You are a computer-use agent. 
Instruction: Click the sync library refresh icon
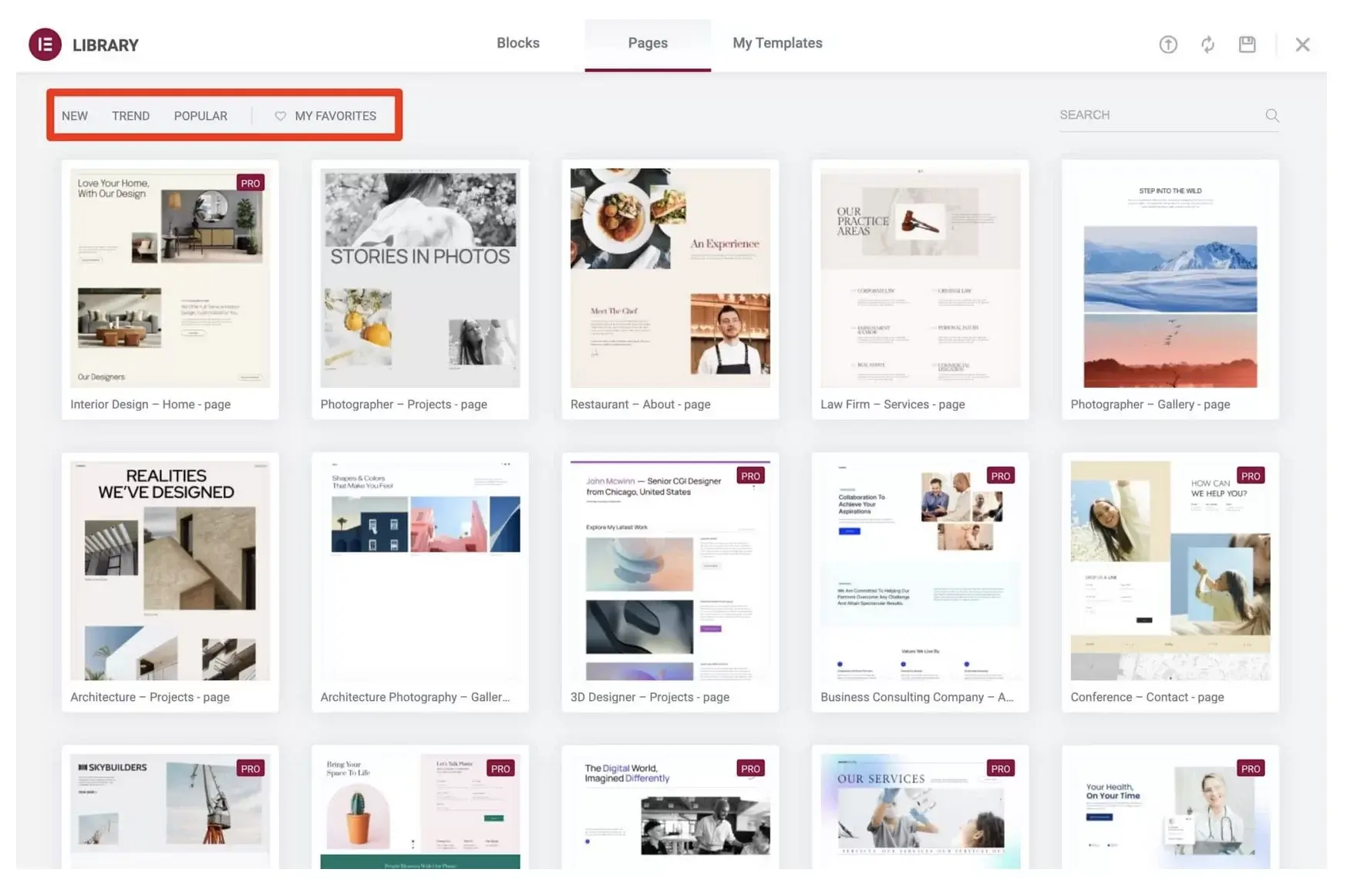coord(1207,45)
